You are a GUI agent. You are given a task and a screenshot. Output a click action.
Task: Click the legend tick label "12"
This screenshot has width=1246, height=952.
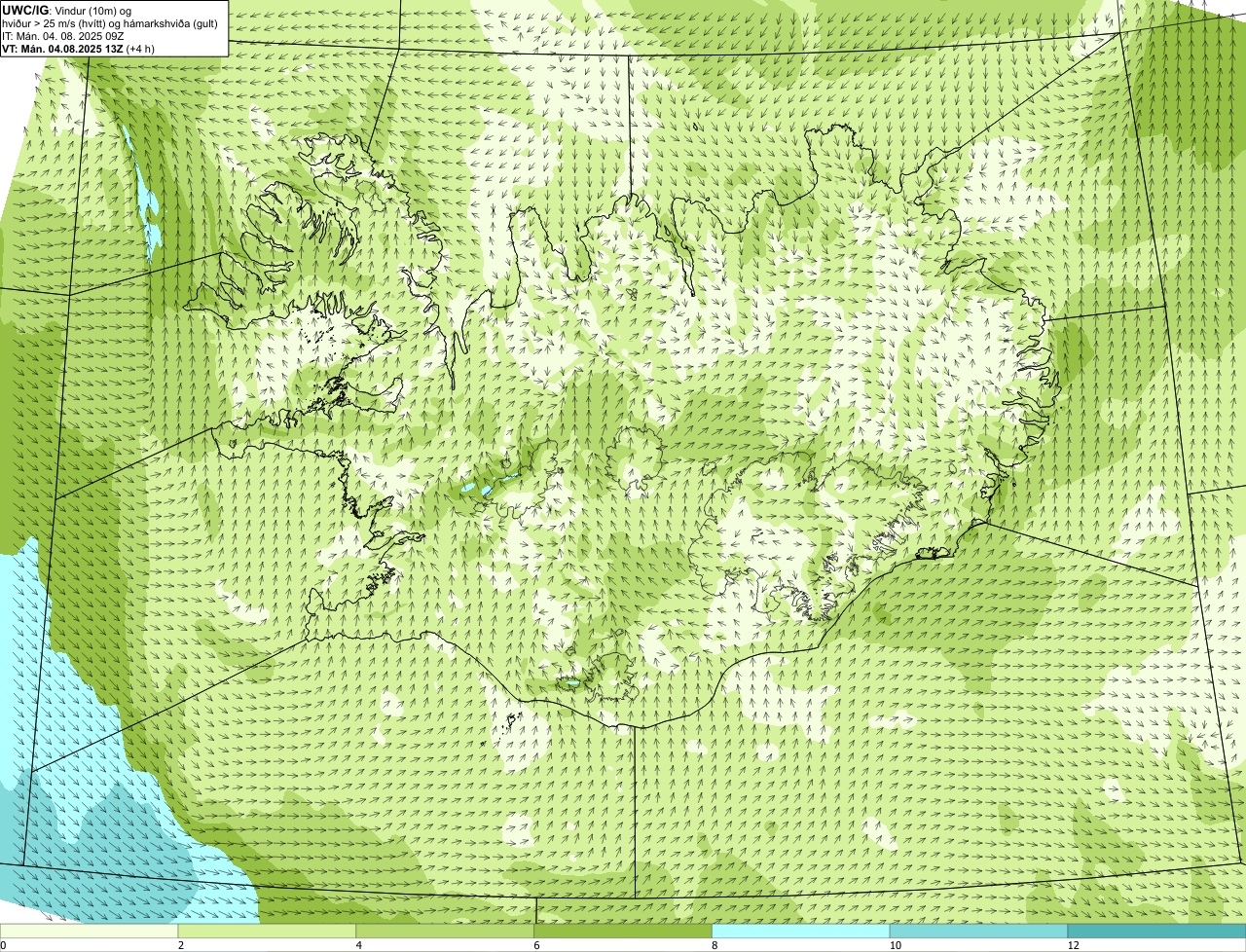pos(1072,945)
